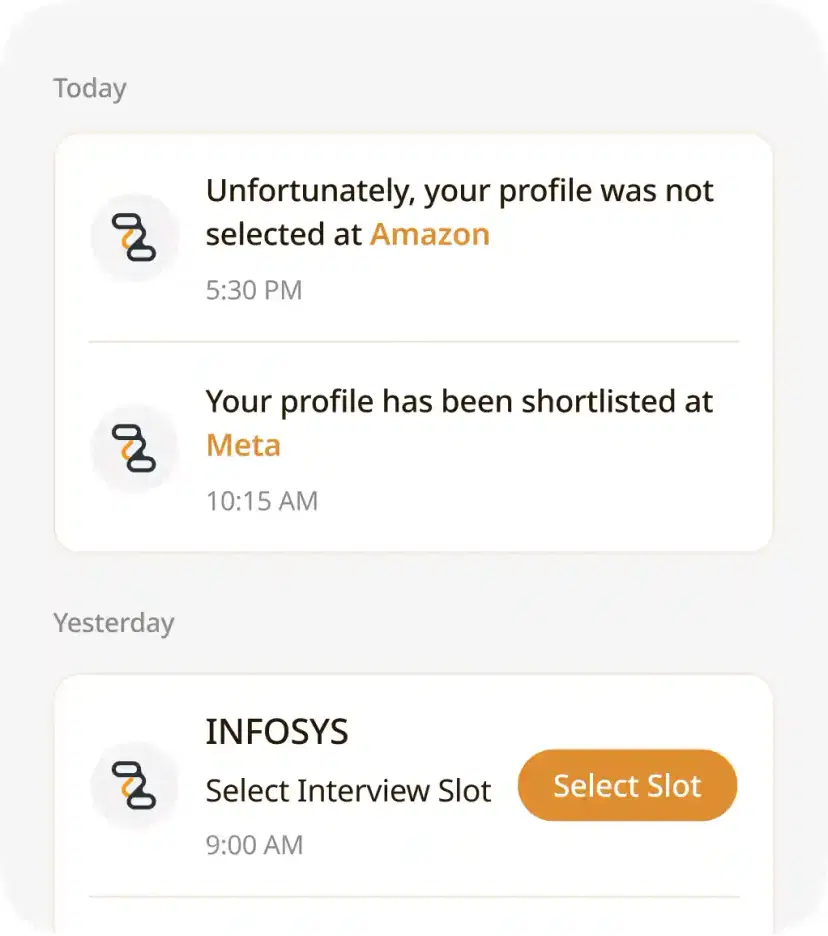
Task: Click the 5:30 PM timestamp
Action: [x=254, y=291]
